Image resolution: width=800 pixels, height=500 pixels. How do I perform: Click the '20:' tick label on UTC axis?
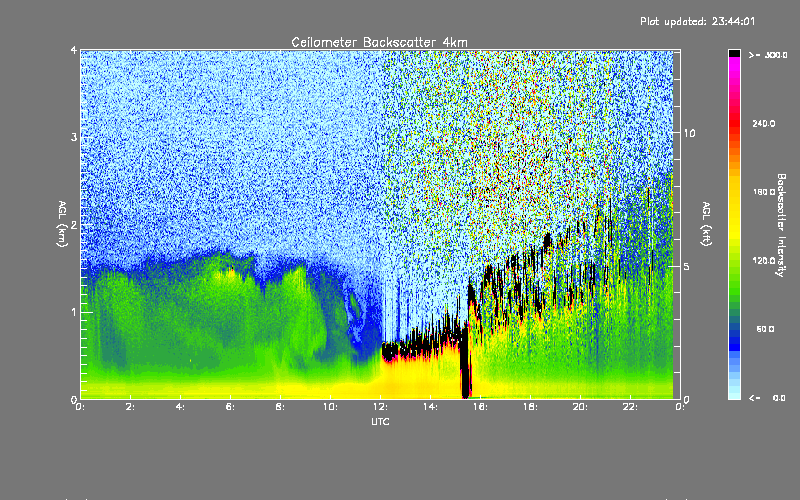tap(580, 407)
